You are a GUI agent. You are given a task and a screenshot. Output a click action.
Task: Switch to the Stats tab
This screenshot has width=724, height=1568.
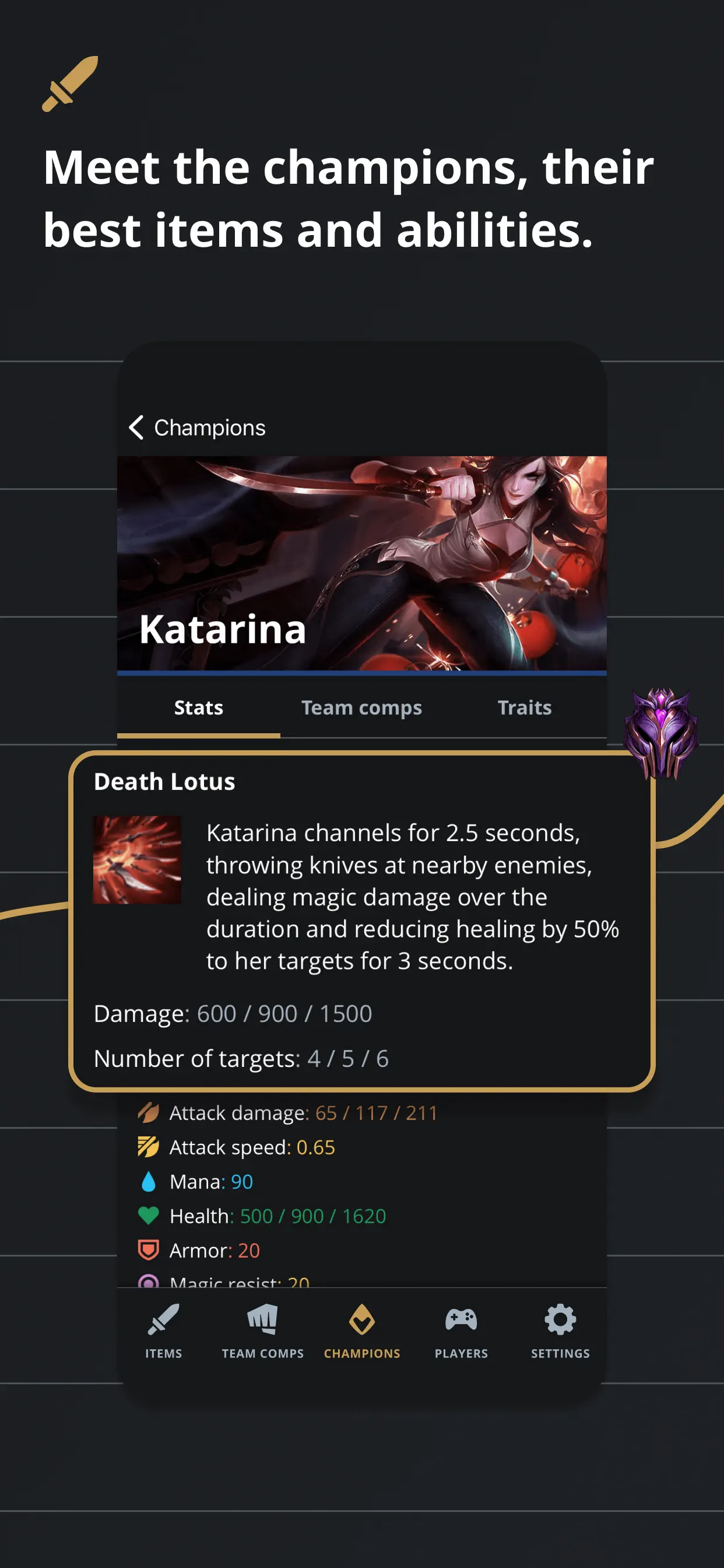pyautogui.click(x=198, y=708)
